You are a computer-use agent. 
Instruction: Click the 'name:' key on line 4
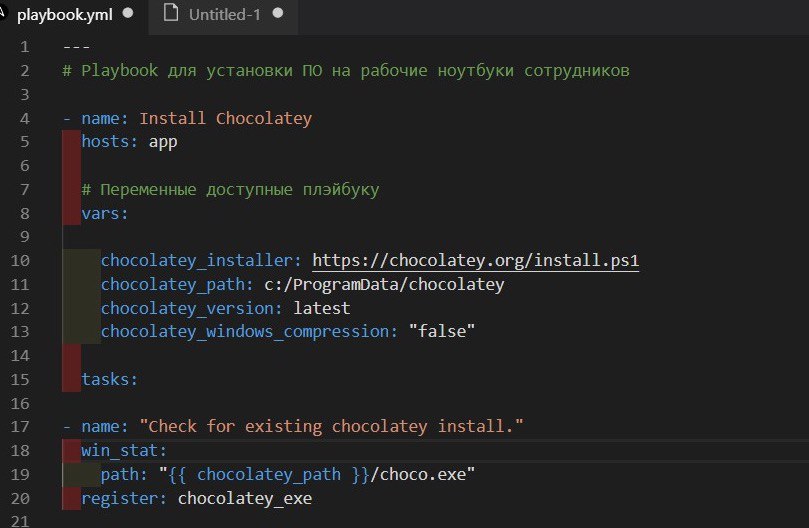pos(105,118)
